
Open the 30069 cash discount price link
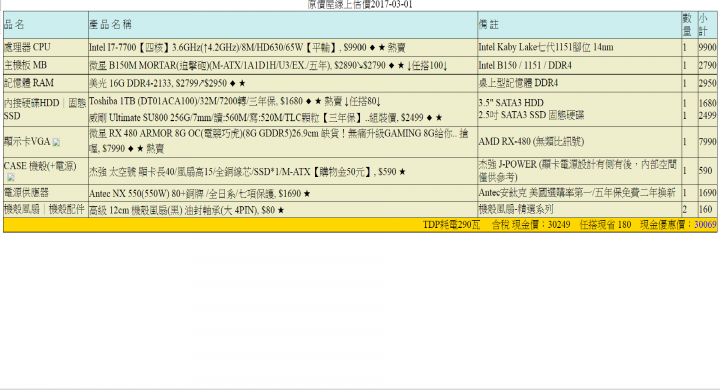coord(705,225)
